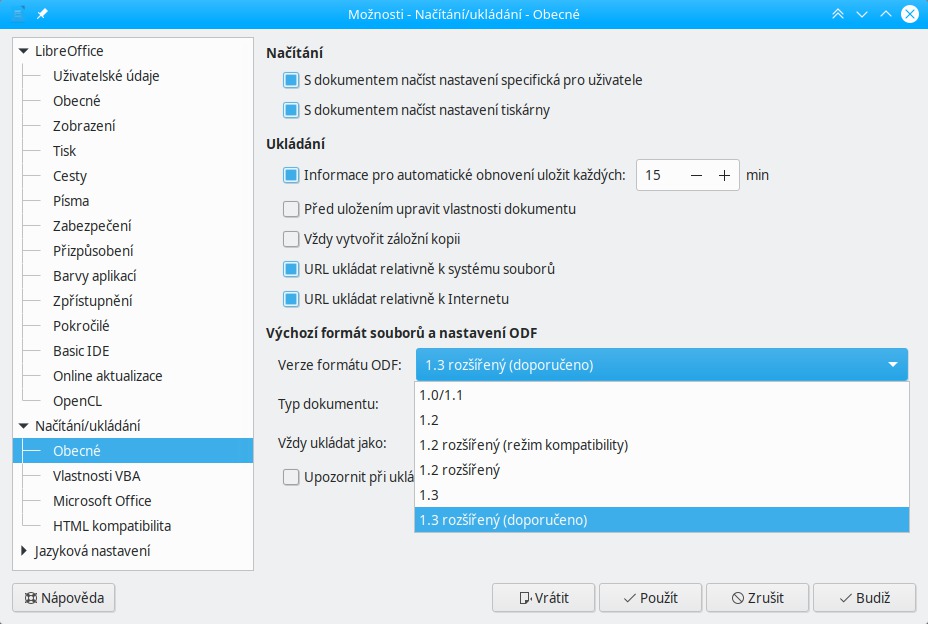Viewport: 928px width, 624px height.
Task: Select HTML kompatibilita in the tree
Action: (x=112, y=526)
